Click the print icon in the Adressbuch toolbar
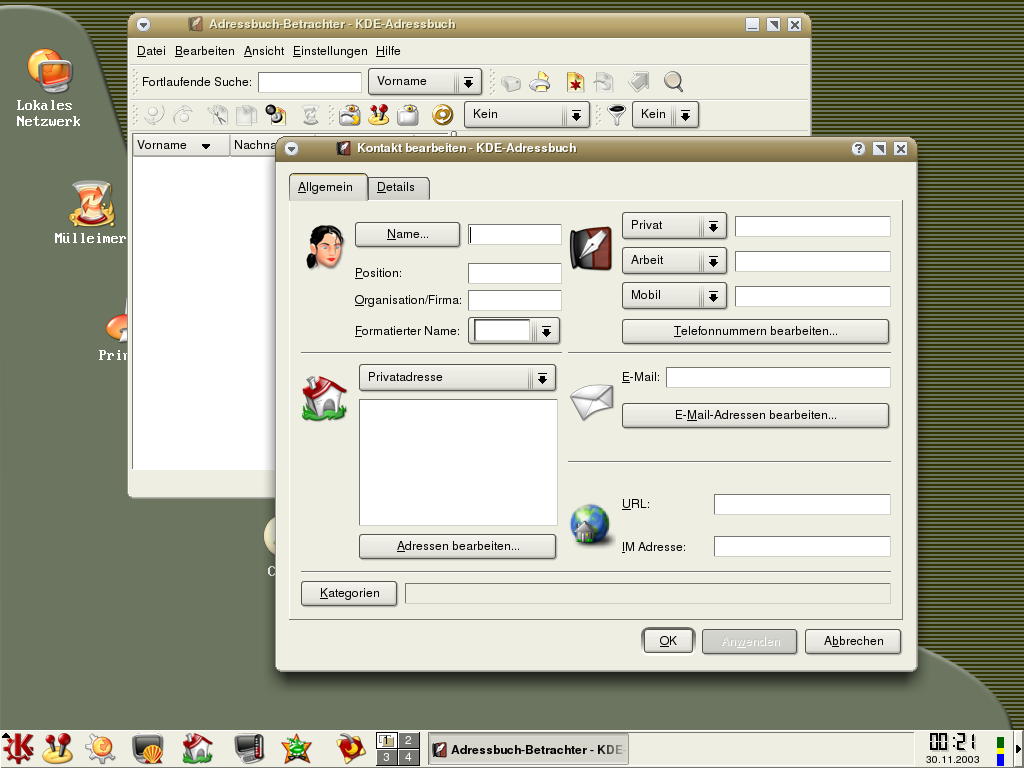This screenshot has height=768, width=1024. (x=540, y=82)
